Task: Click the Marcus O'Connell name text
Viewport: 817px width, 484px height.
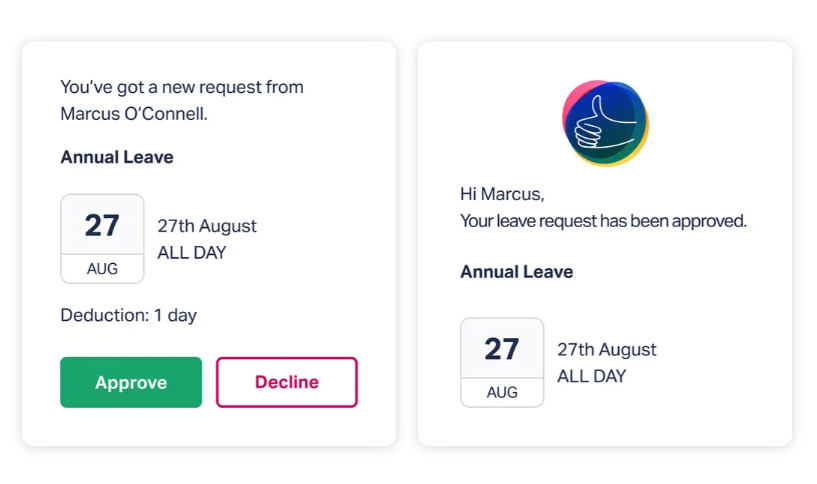Action: click(x=134, y=114)
